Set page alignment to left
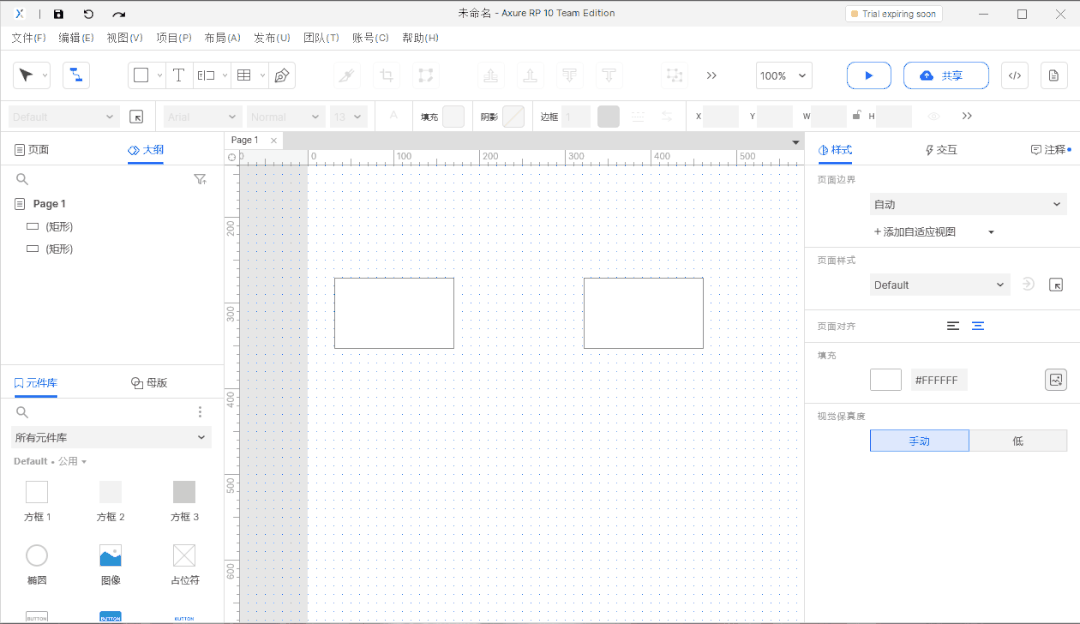Screen dimensions: 1080x624 tap(953, 326)
